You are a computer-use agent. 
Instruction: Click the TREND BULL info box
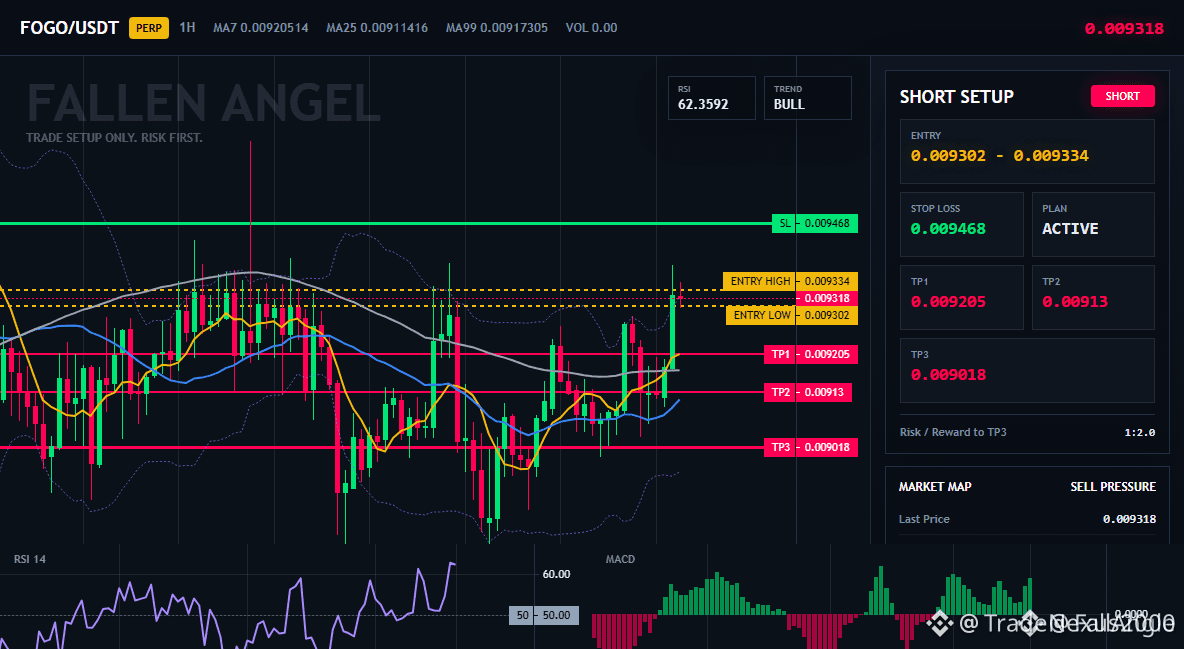click(x=807, y=98)
